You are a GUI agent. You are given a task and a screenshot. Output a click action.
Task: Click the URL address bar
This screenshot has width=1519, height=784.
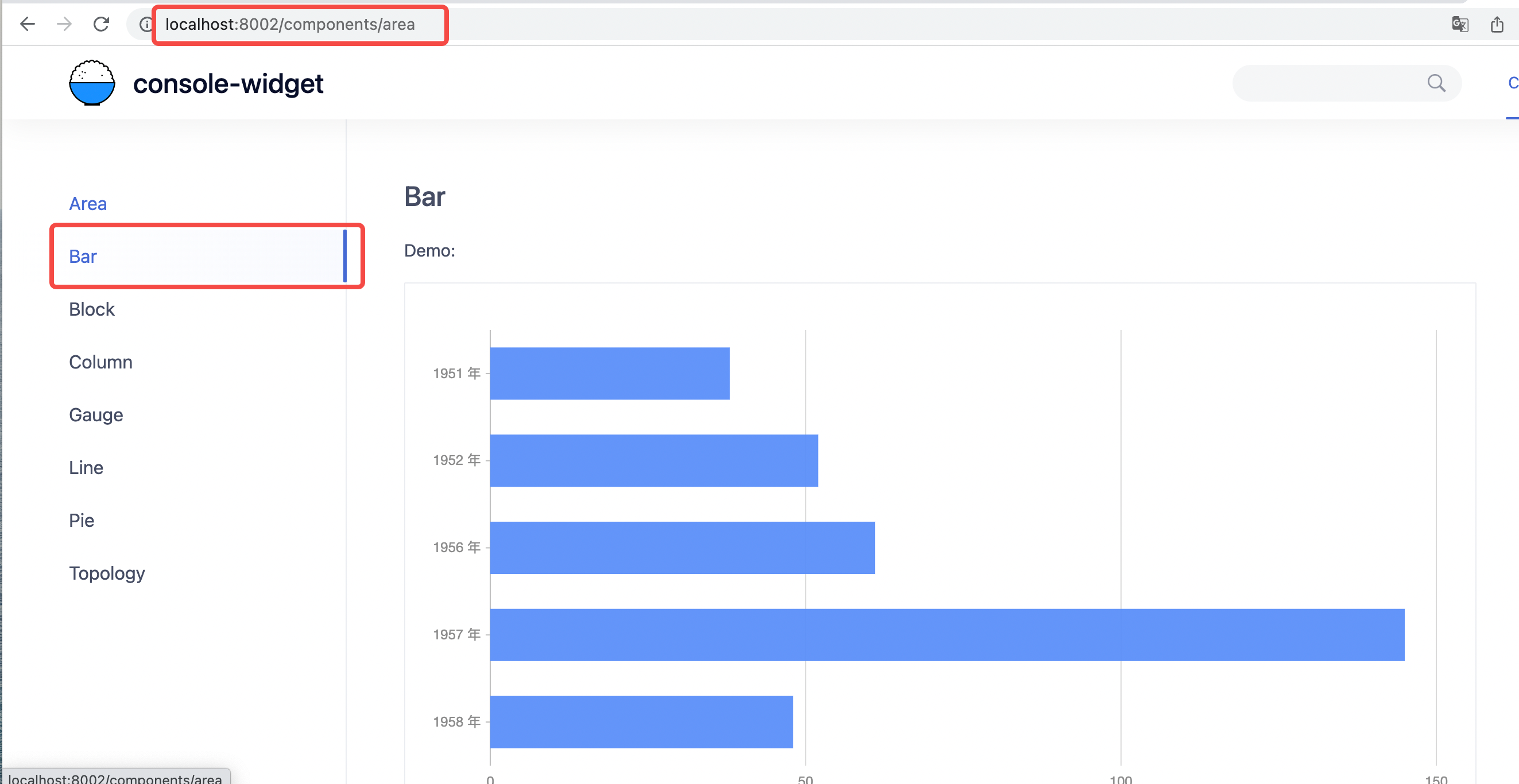click(x=289, y=24)
